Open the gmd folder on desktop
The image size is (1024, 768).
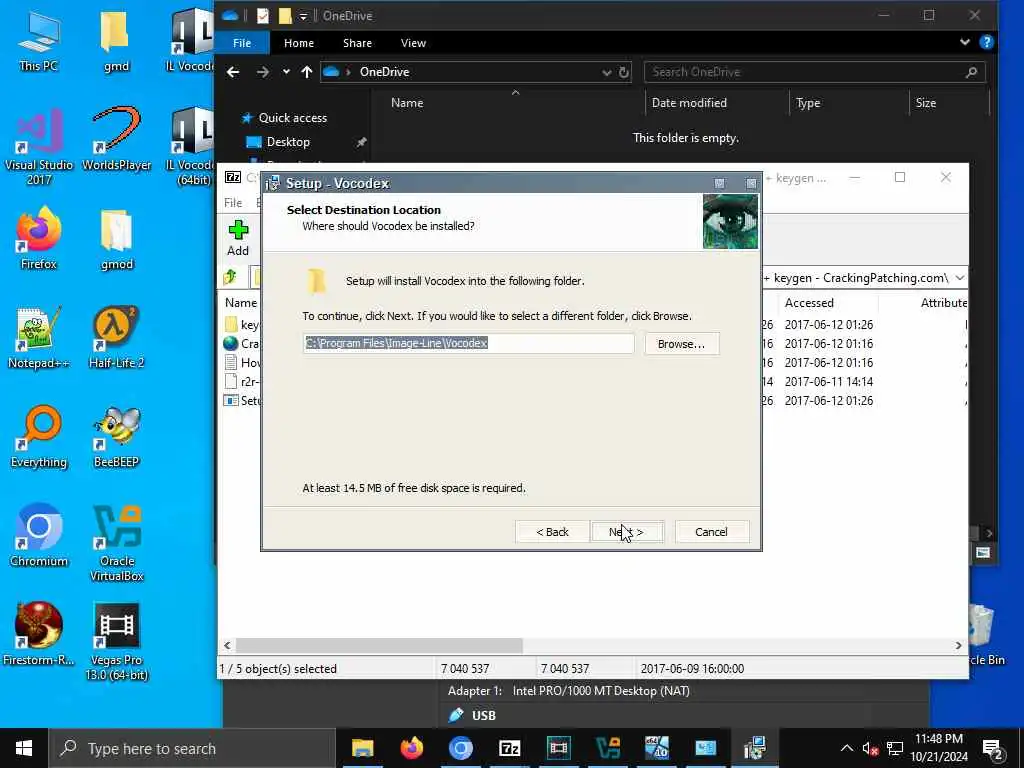[x=116, y=40]
